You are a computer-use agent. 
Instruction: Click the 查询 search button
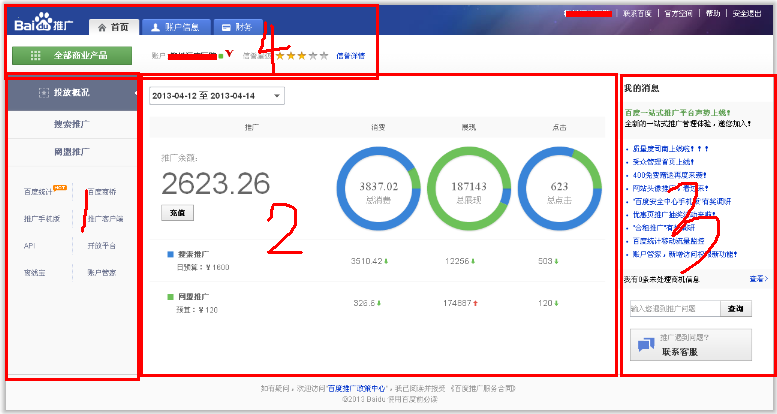[x=735, y=308]
